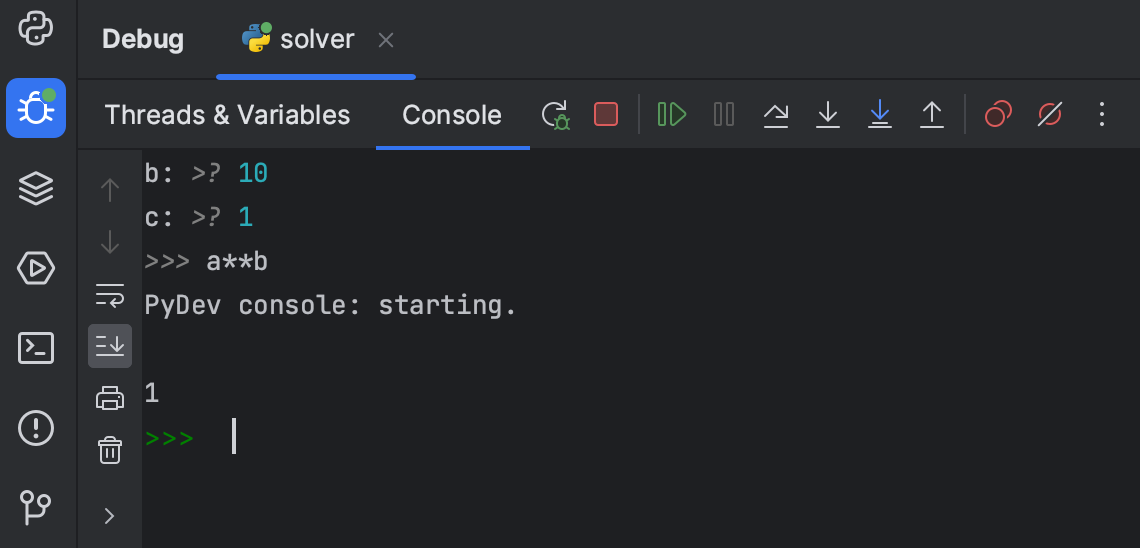Toggle soft-wrap in console
Image resolution: width=1140 pixels, height=548 pixels.
point(110,295)
